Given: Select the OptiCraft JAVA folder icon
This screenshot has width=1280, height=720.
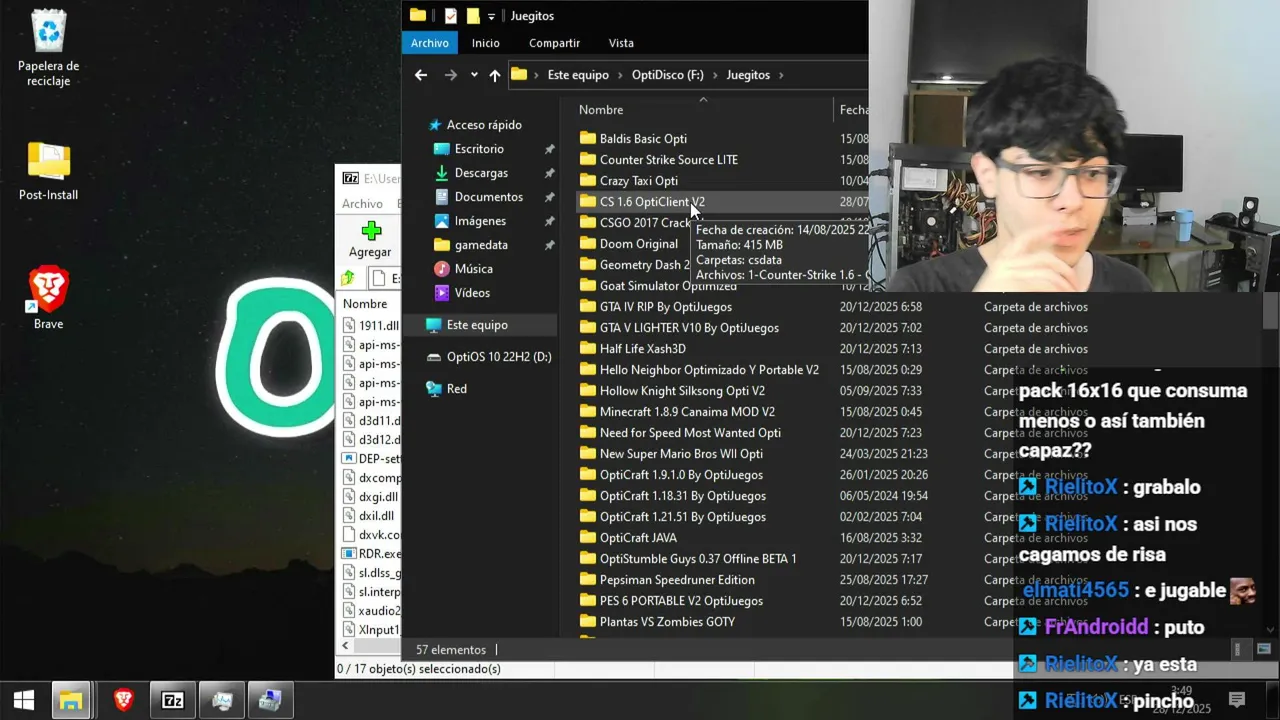Looking at the screenshot, I should (x=588, y=538).
